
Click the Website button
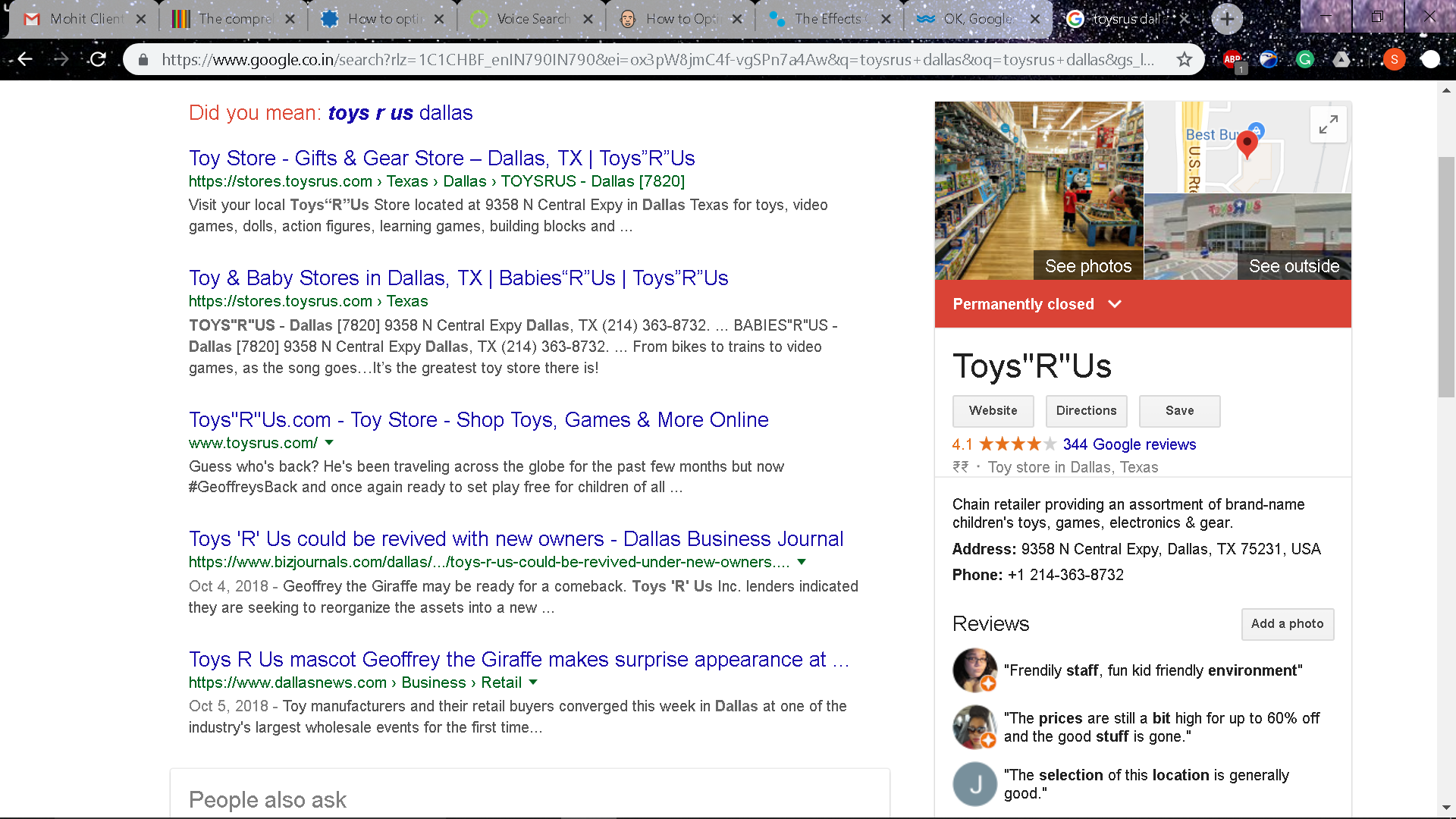coord(993,411)
